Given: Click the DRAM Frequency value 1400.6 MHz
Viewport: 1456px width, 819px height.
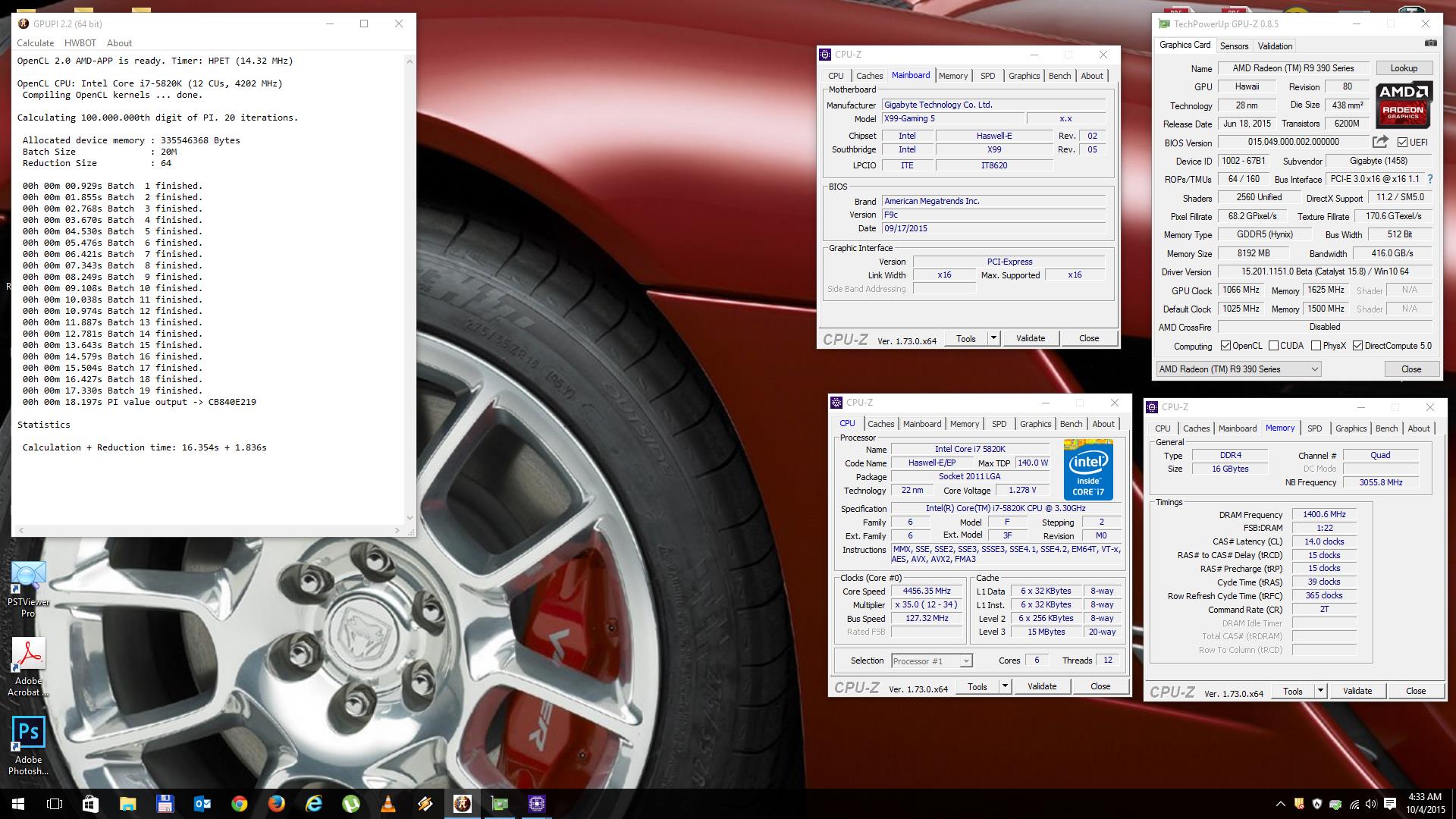Looking at the screenshot, I should click(x=1324, y=515).
